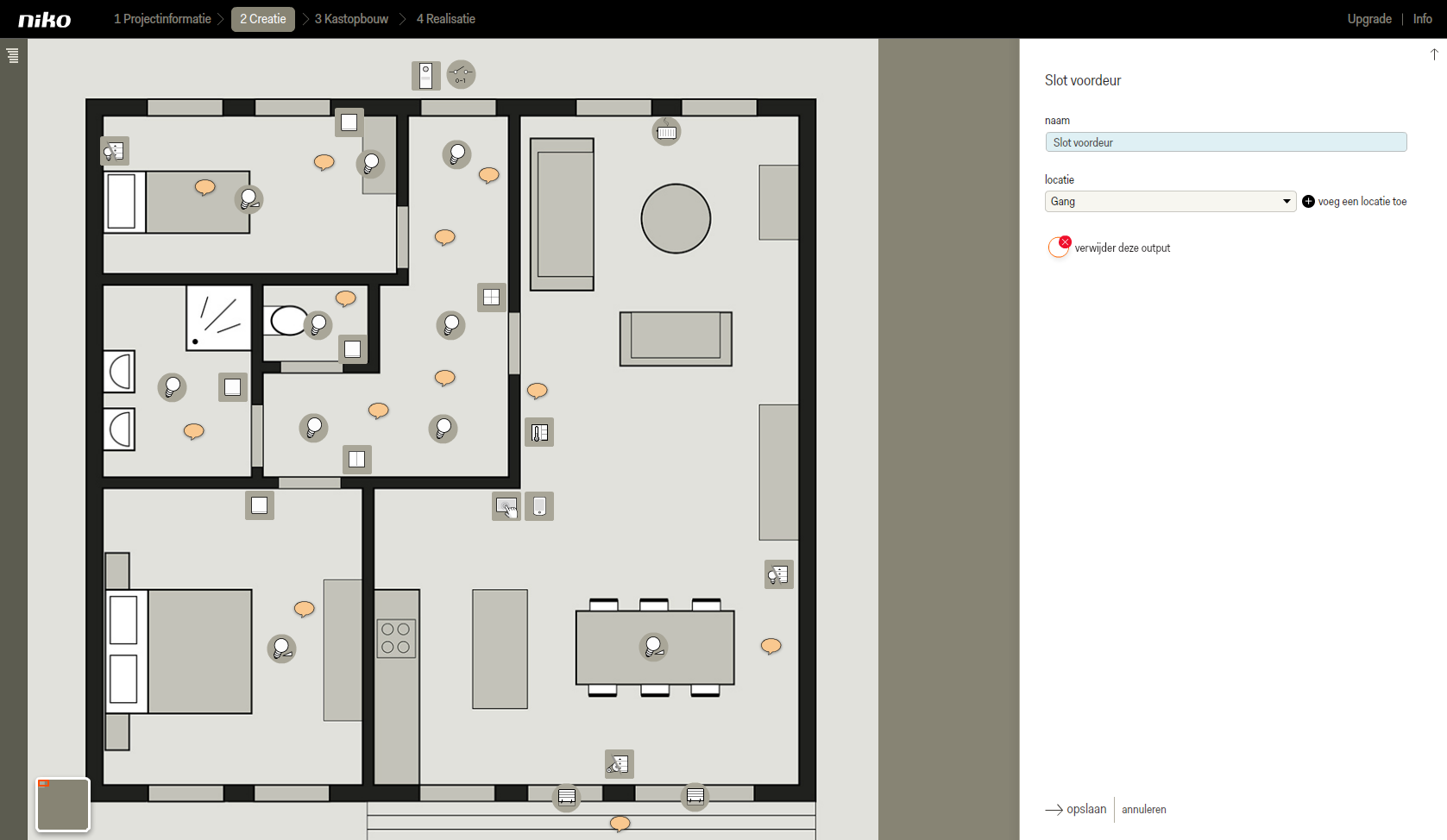
Task: Open the locatie dropdown showing Gang
Action: pyautogui.click(x=1171, y=201)
